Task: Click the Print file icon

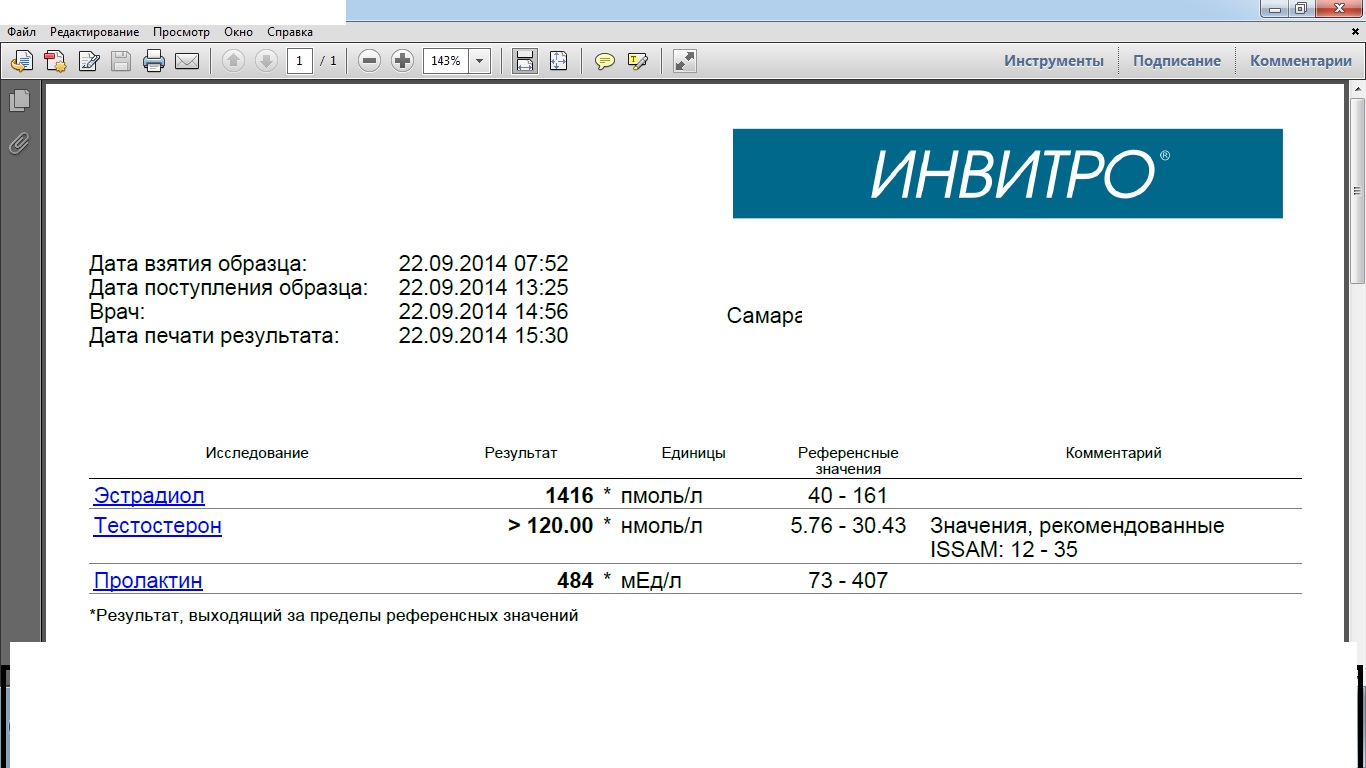Action: point(153,62)
